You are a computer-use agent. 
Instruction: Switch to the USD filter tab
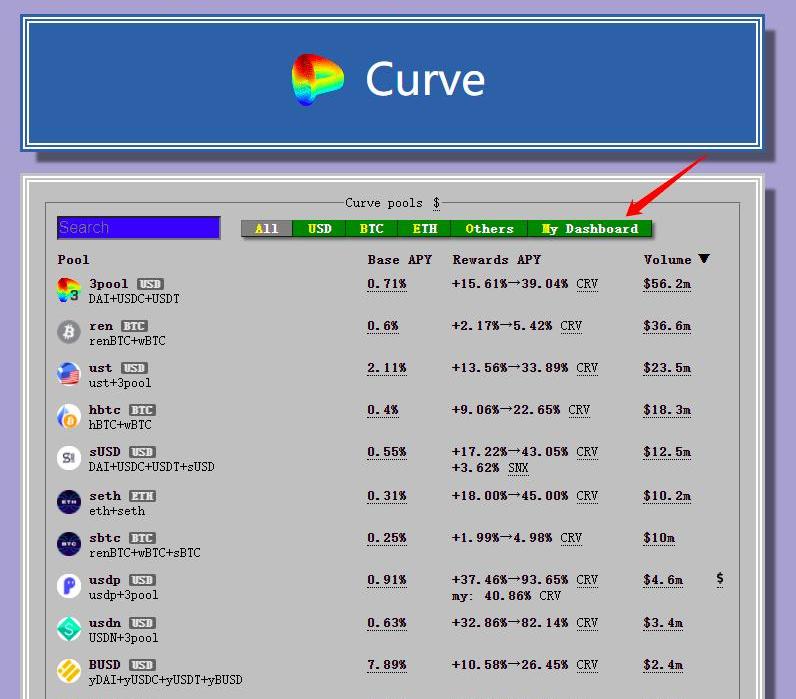click(x=319, y=229)
